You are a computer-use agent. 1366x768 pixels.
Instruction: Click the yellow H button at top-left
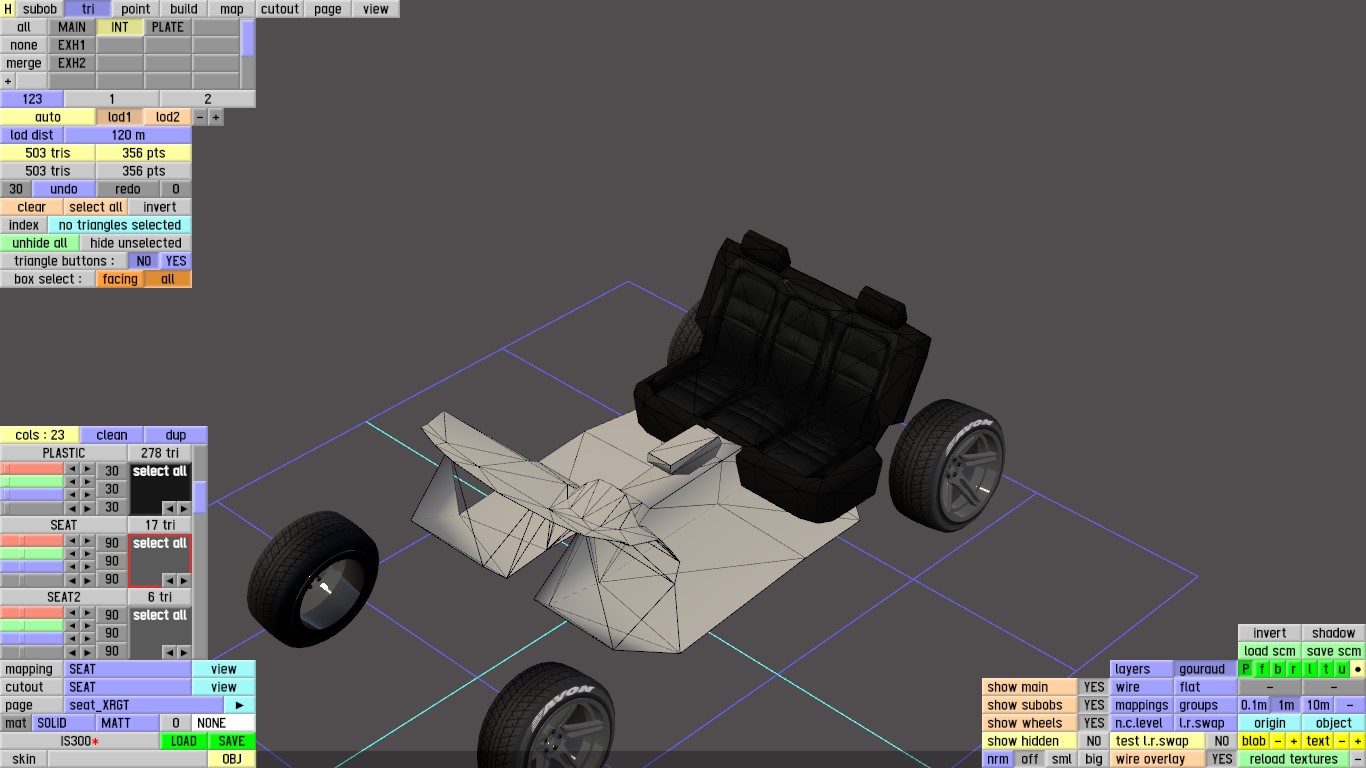pos(8,9)
